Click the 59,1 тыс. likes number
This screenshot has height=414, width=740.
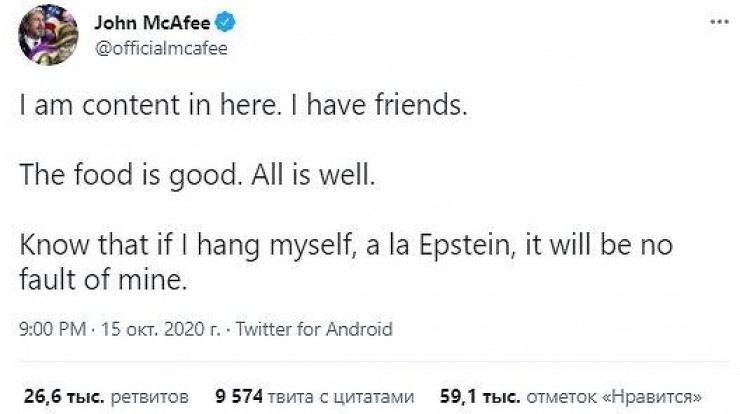pyautogui.click(x=474, y=395)
